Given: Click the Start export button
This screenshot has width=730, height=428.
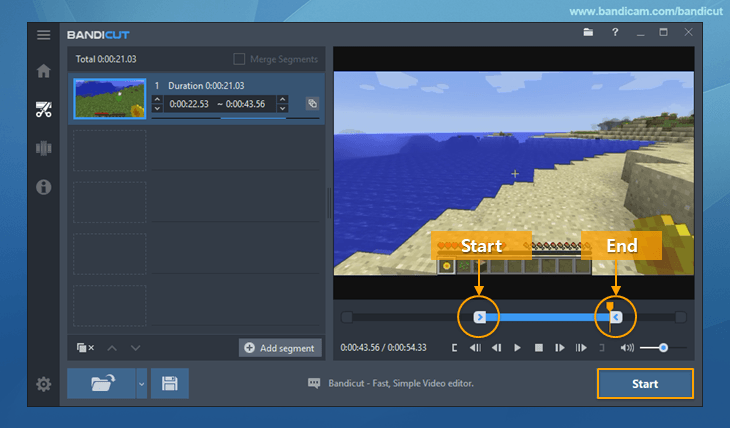Looking at the screenshot, I should pyautogui.click(x=645, y=384).
